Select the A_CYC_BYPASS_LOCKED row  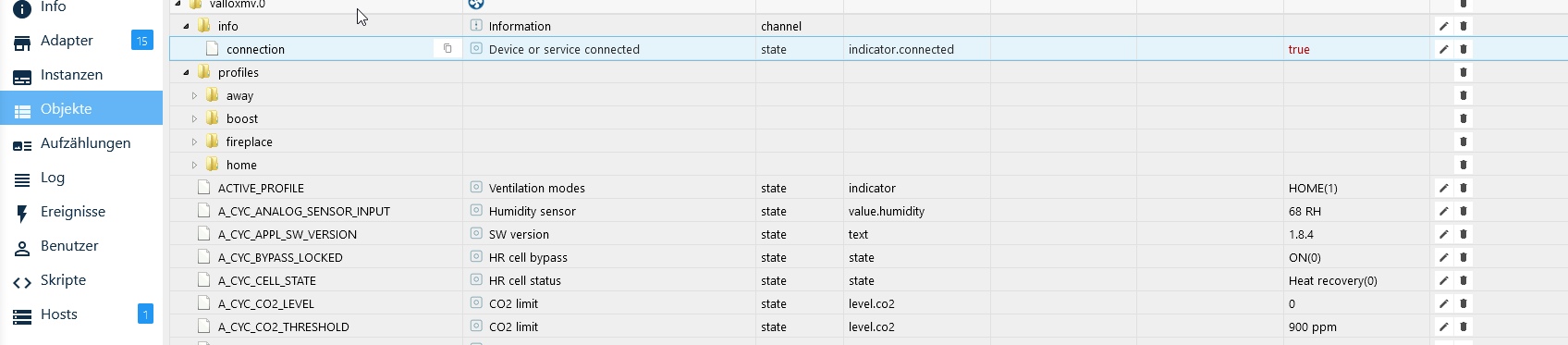869,257
